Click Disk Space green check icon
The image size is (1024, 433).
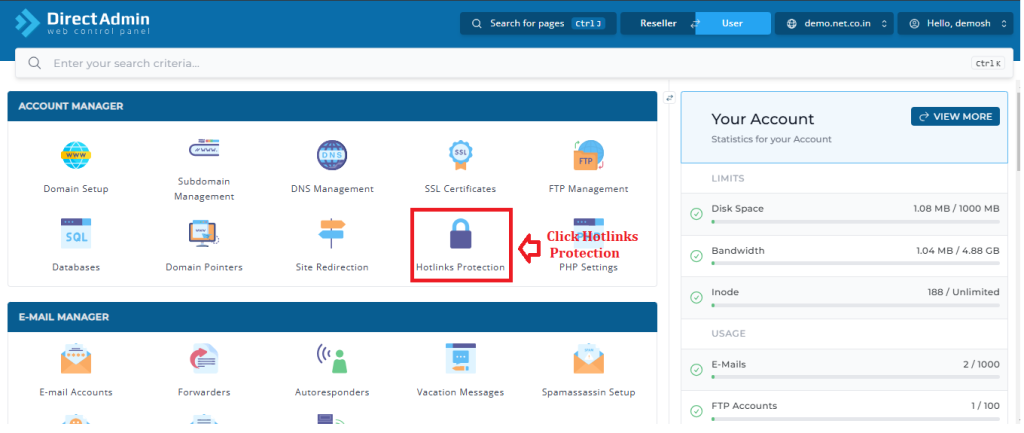(x=696, y=214)
